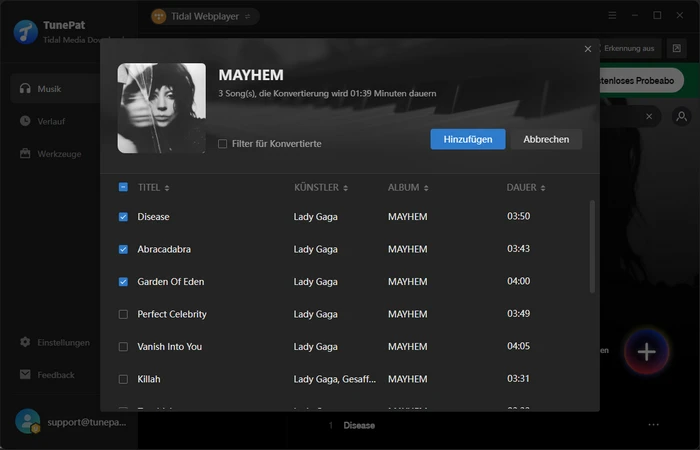The image size is (700, 450).
Task: Click the MAYHEM album heading
Action: click(251, 75)
